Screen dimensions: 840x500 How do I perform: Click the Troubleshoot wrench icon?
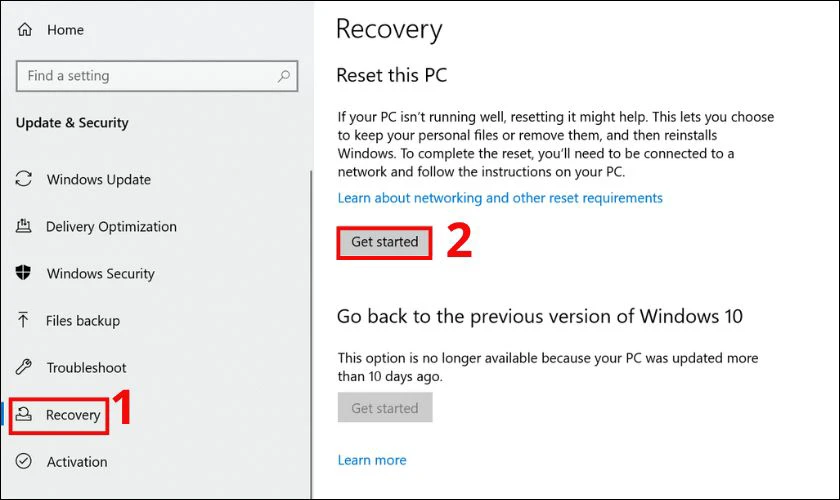tap(25, 368)
